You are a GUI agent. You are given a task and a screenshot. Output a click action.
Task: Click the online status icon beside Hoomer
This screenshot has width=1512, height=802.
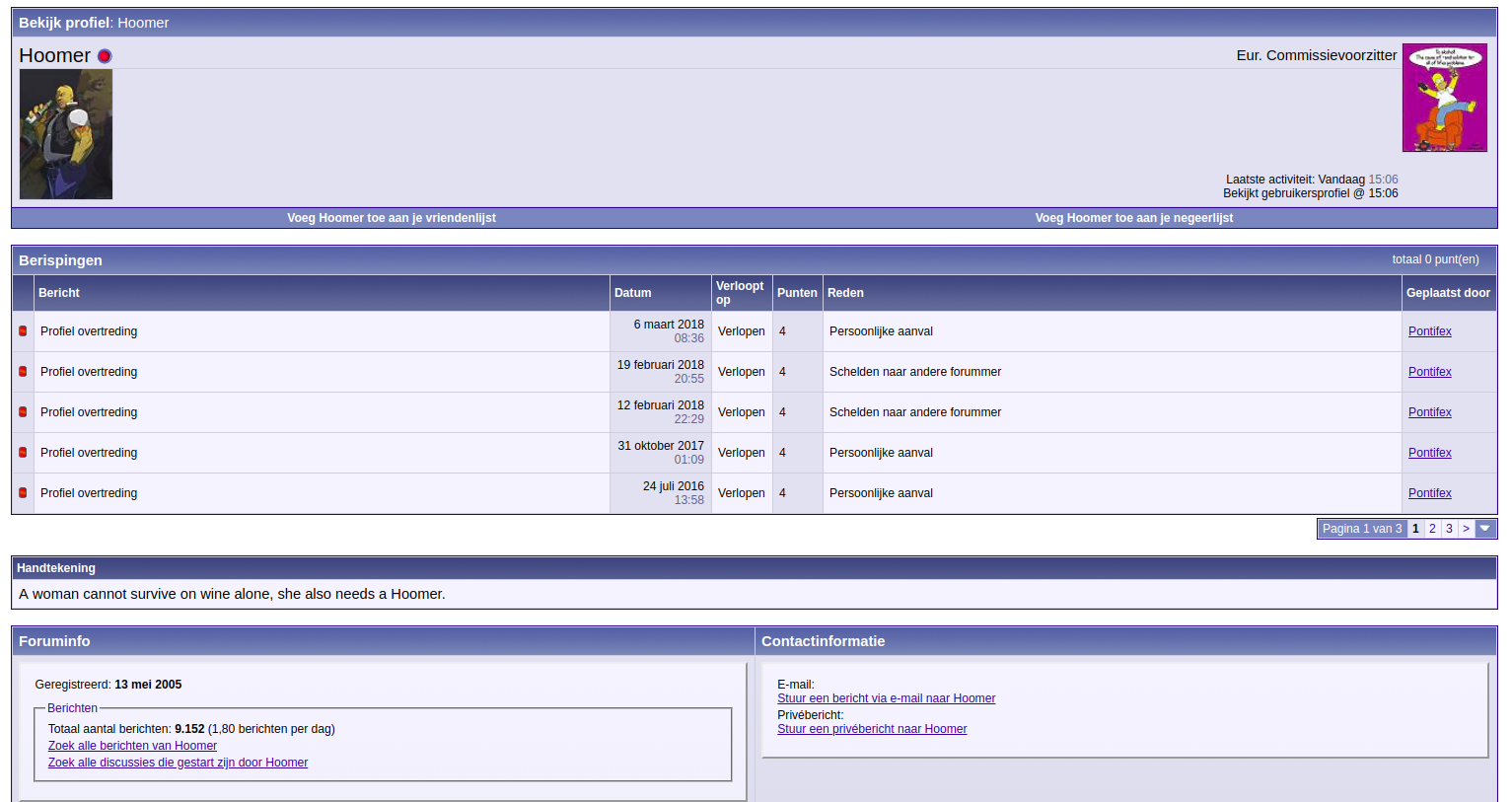coord(105,56)
